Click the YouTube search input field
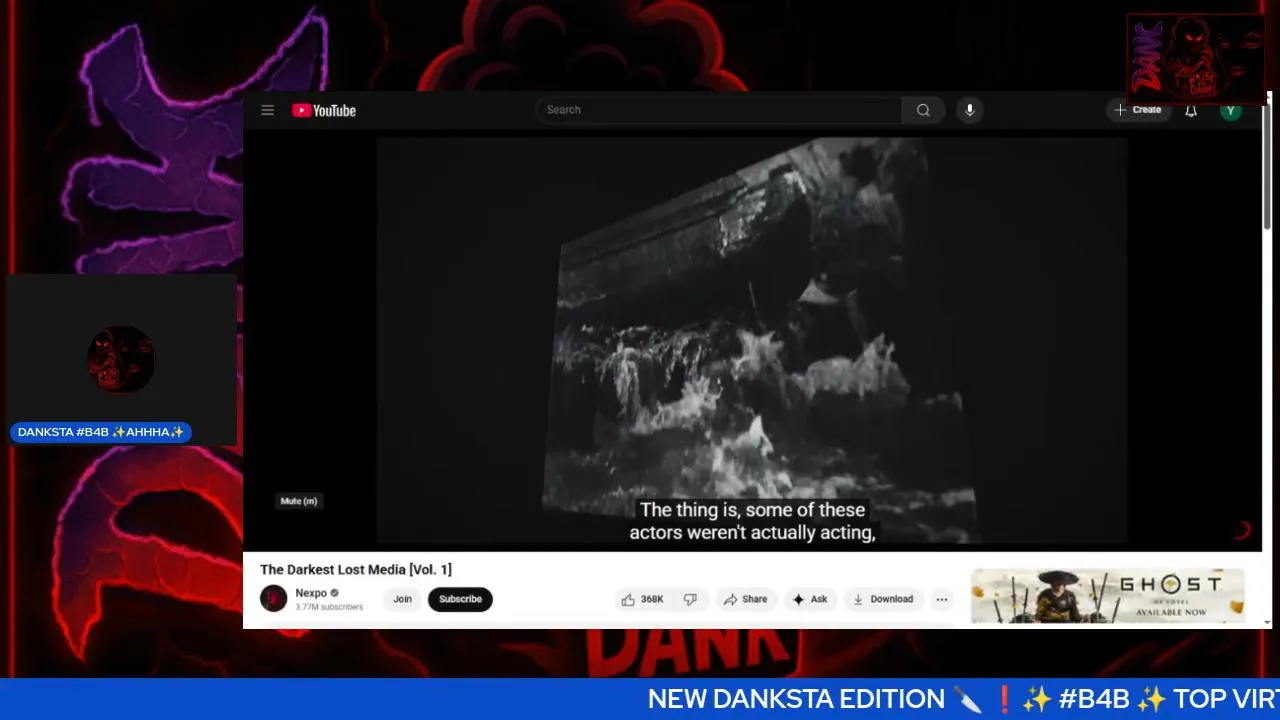 point(719,110)
